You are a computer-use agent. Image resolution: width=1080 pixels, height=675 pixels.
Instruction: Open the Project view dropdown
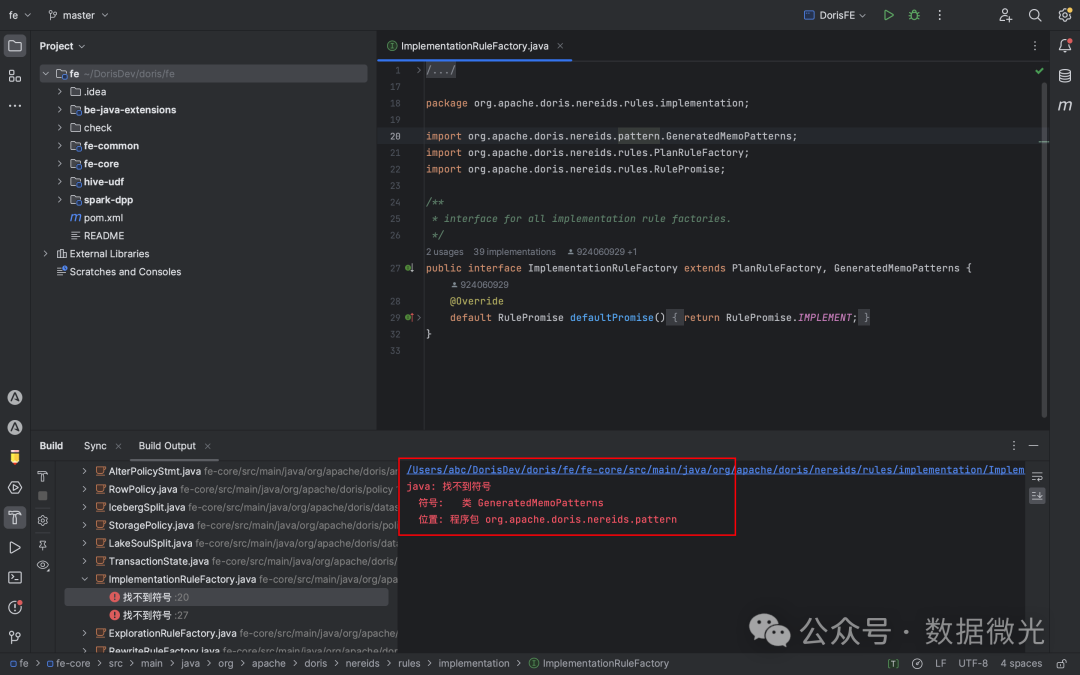62,46
